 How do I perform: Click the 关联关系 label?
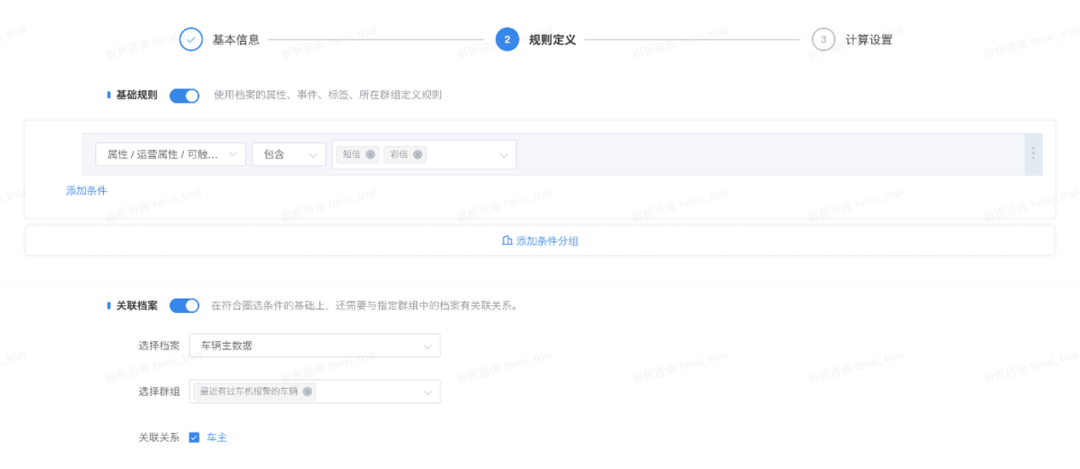[x=159, y=437]
